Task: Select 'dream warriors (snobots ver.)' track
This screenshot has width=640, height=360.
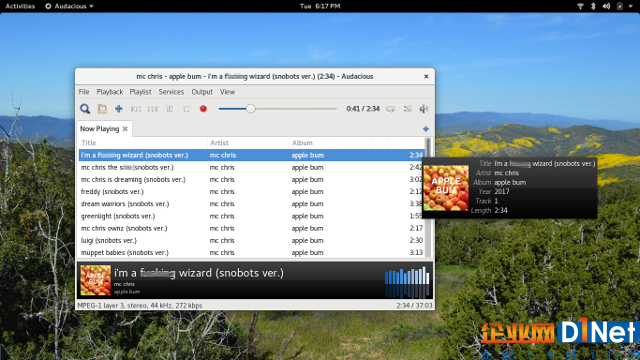Action: [251, 204]
